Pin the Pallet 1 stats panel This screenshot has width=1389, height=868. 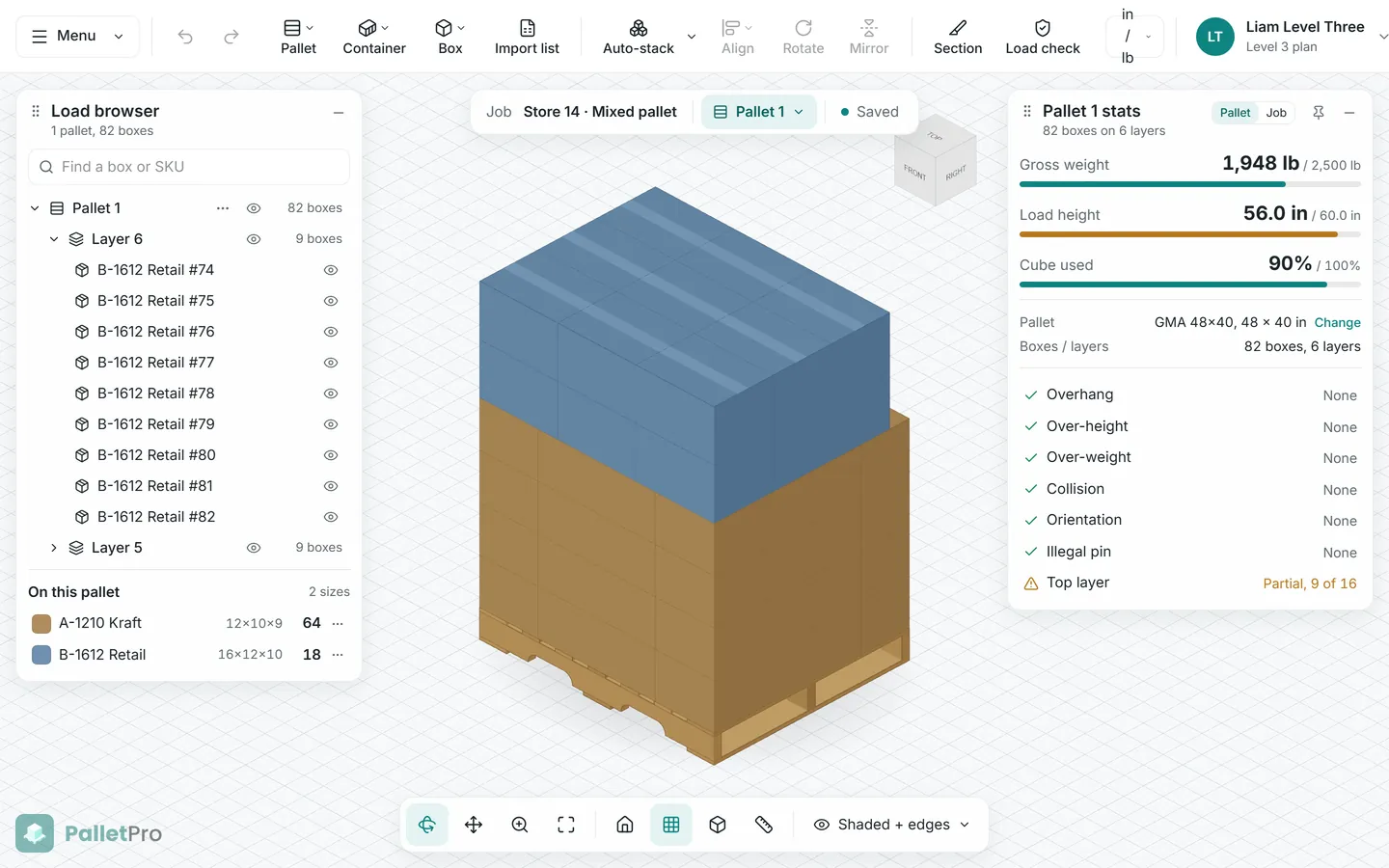1319,113
